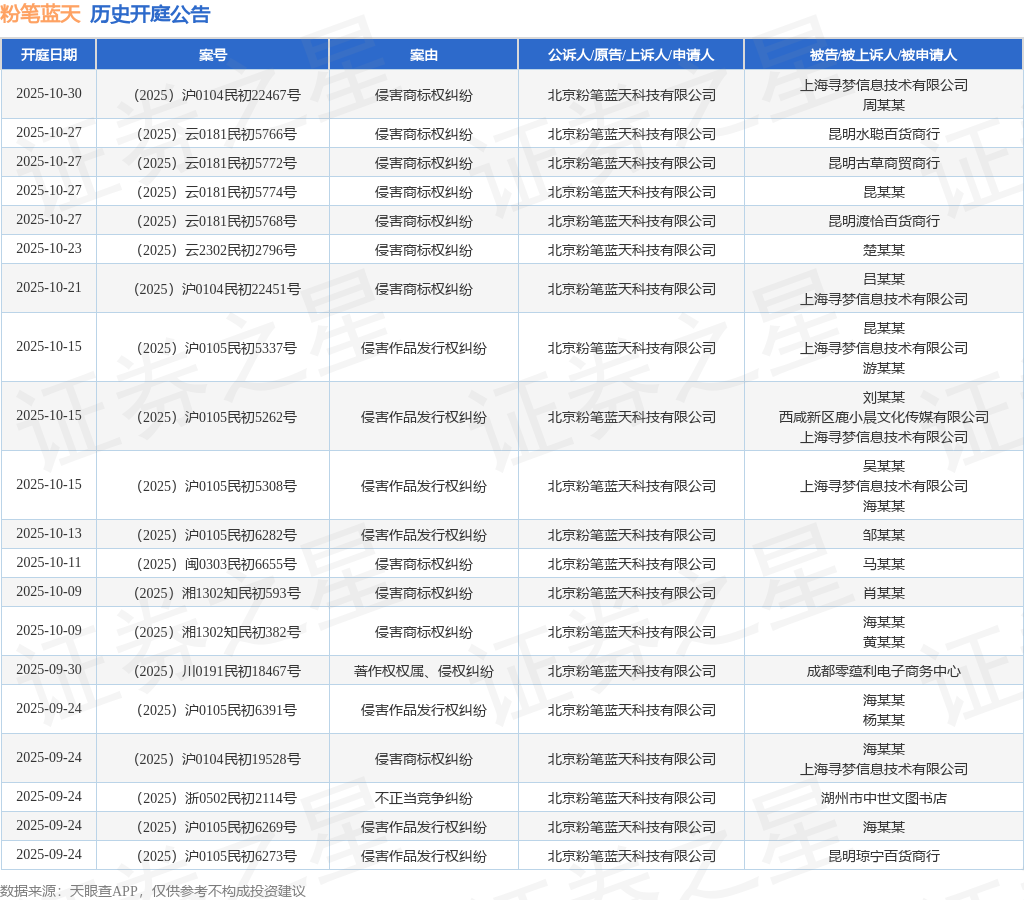Screen dimensions: 1024x900
Task: Select case number 云0181民初5768号
Action: (x=217, y=221)
